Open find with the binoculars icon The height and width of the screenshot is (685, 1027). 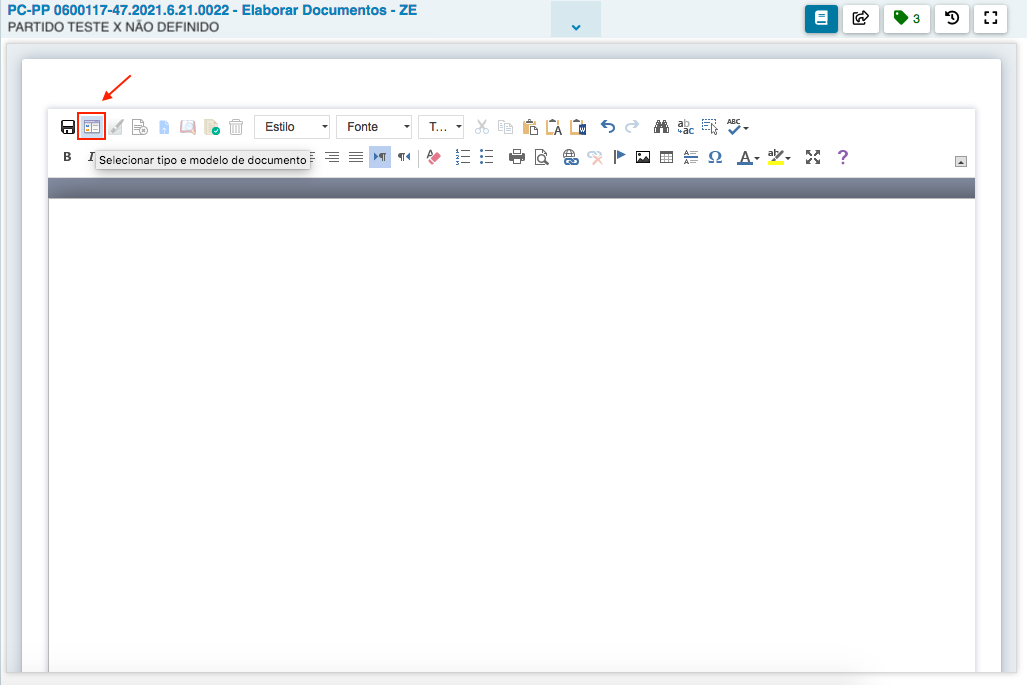(x=660, y=126)
